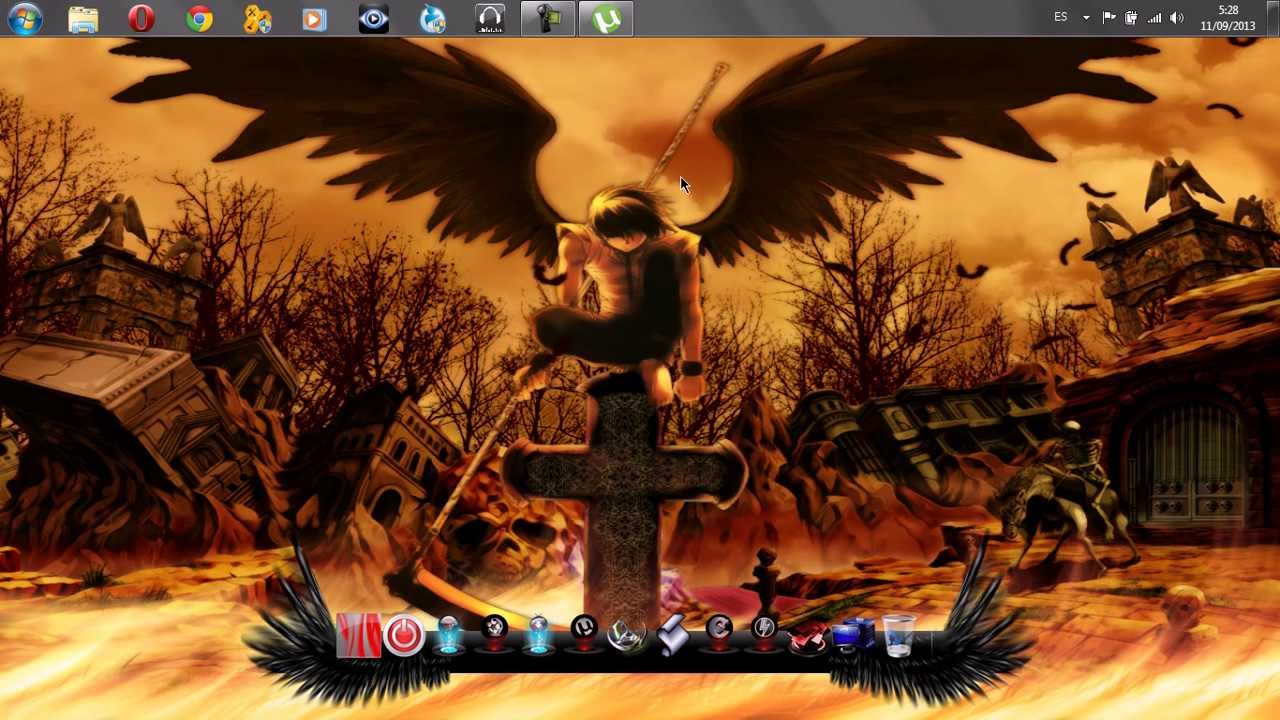Image resolution: width=1280 pixels, height=720 pixels.
Task: Check the battery power plug tray icon
Action: point(1131,18)
